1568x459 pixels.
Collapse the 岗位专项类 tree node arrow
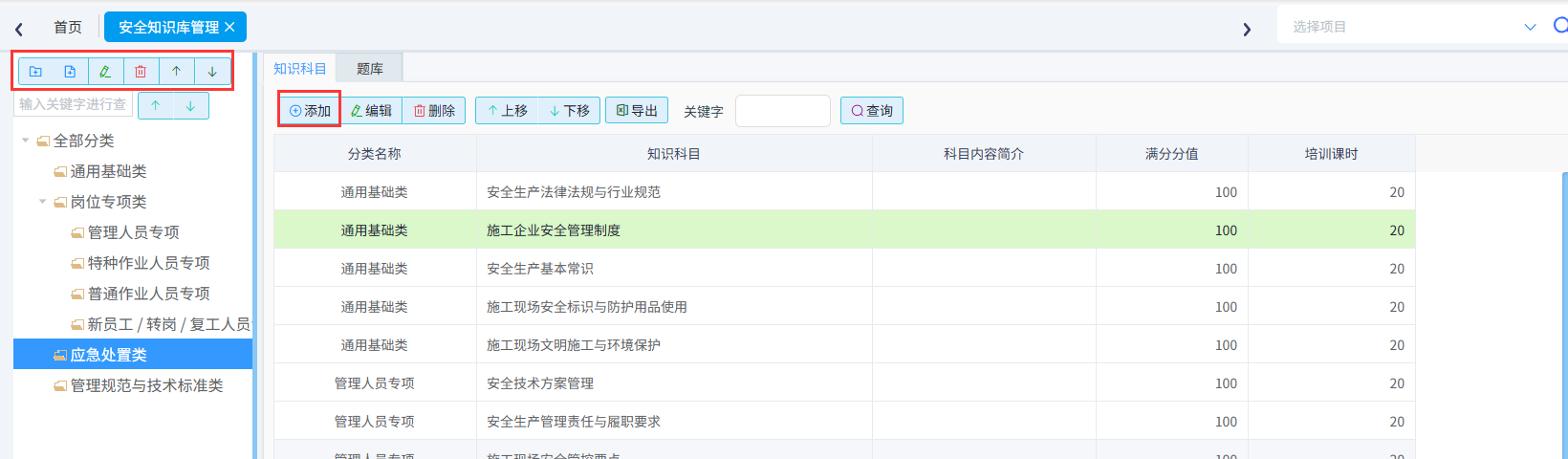tap(43, 202)
